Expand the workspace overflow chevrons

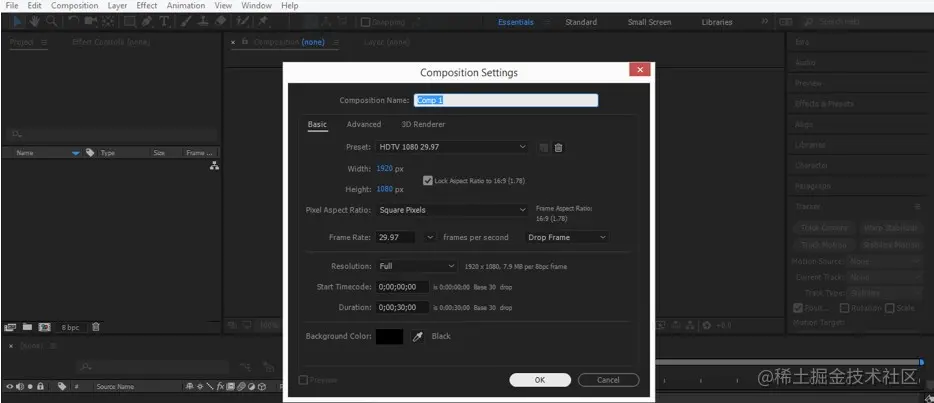click(x=765, y=21)
